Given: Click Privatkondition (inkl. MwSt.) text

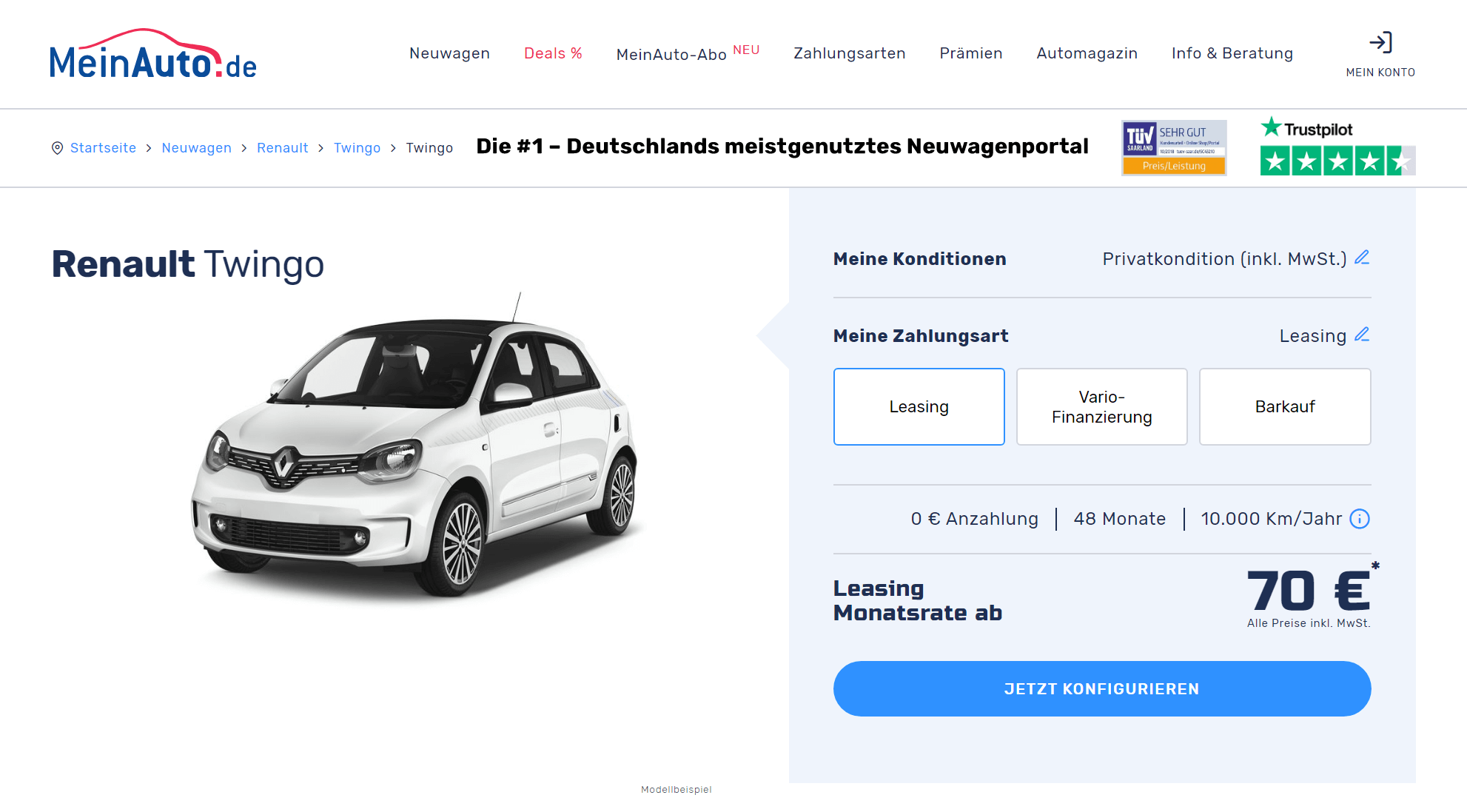Looking at the screenshot, I should point(1224,259).
